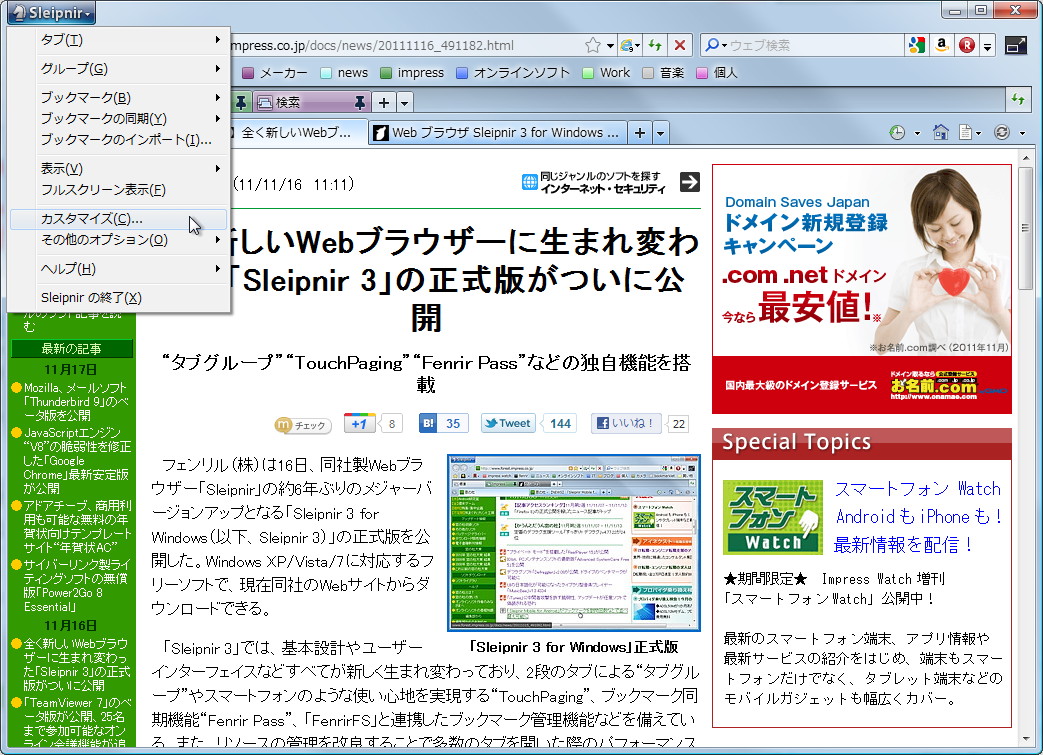Choose カスタマイズ(C)... menu item

pyautogui.click(x=119, y=219)
